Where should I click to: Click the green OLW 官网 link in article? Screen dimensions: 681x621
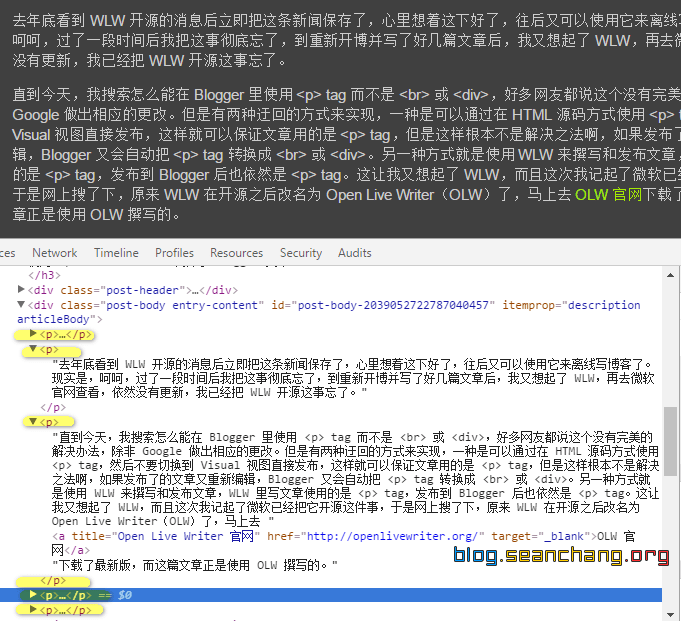(608, 195)
